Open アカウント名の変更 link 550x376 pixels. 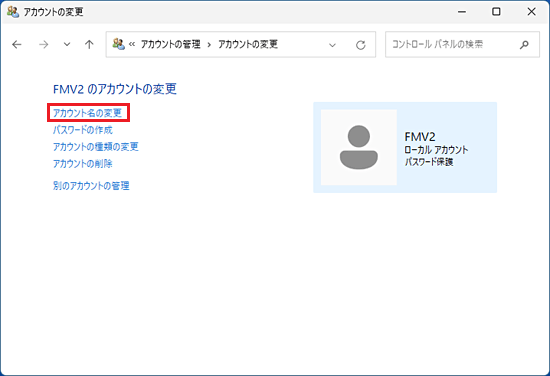(x=87, y=113)
